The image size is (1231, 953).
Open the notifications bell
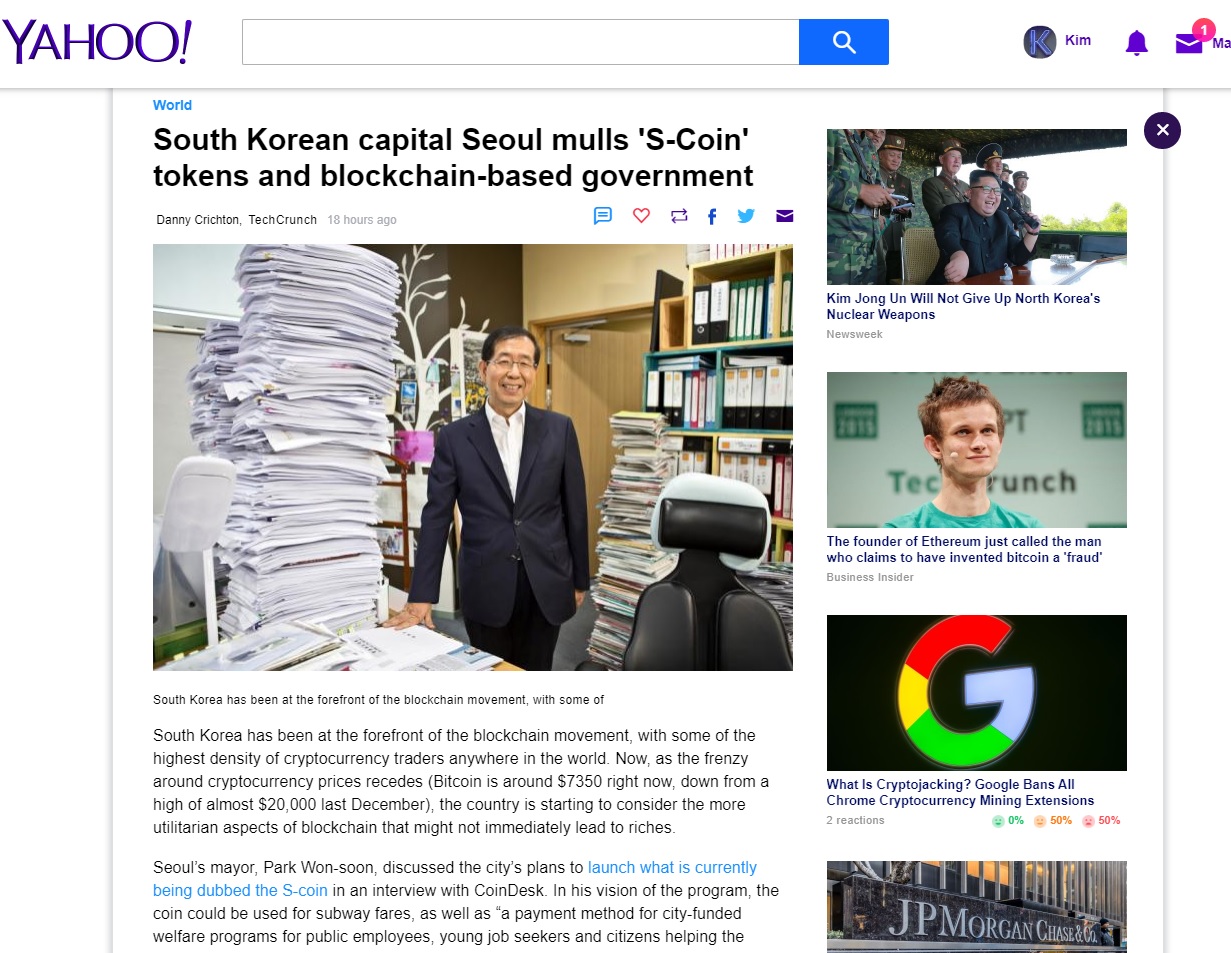(x=1136, y=42)
